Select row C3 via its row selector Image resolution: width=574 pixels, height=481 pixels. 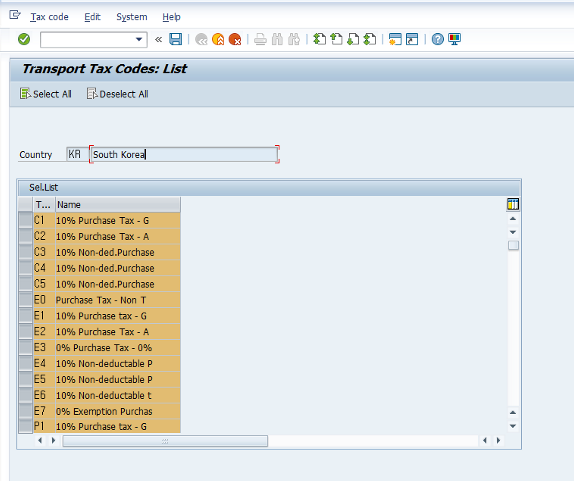[x=26, y=252]
